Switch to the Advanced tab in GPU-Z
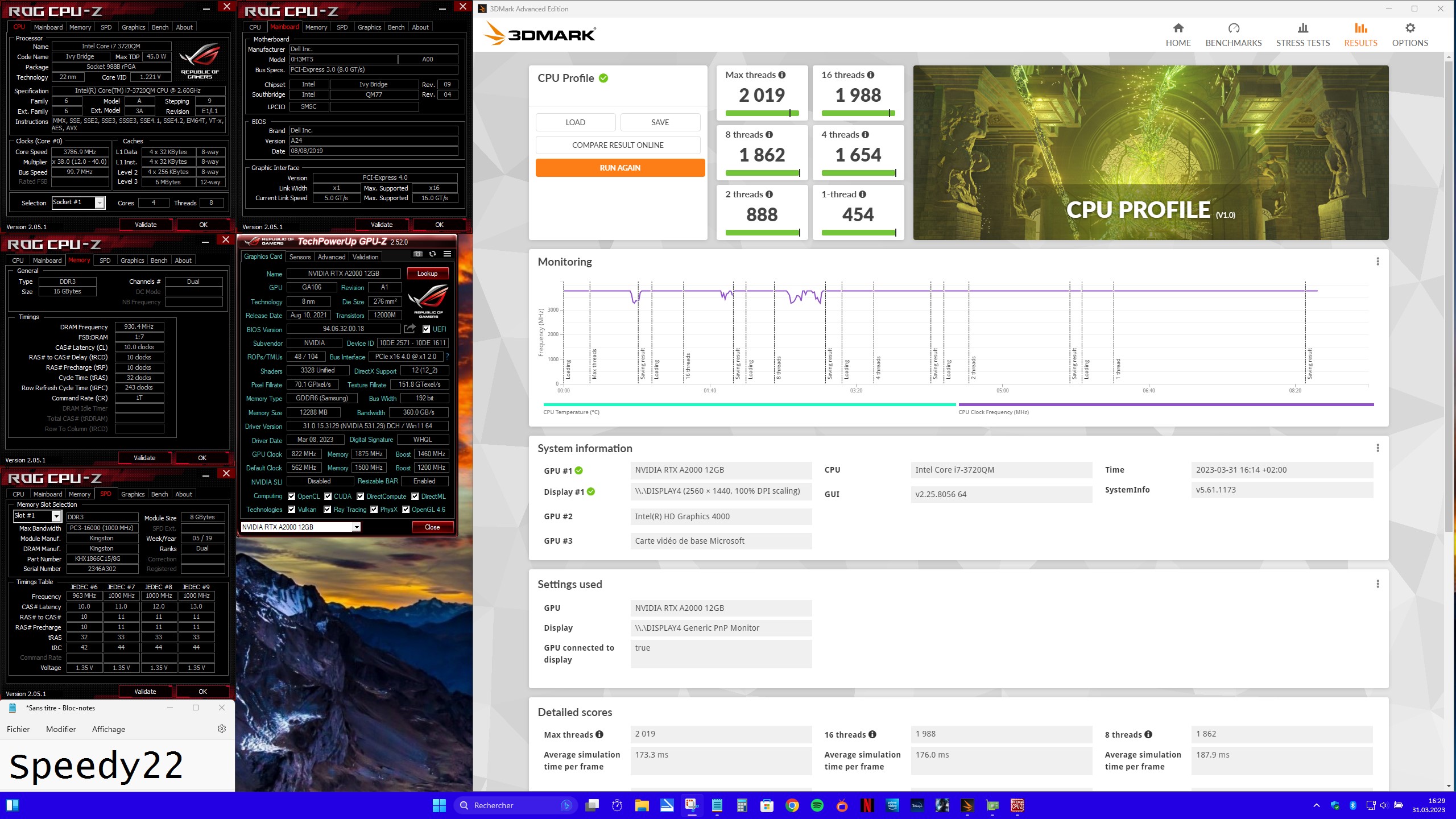The height and width of the screenshot is (819, 1456). point(332,257)
